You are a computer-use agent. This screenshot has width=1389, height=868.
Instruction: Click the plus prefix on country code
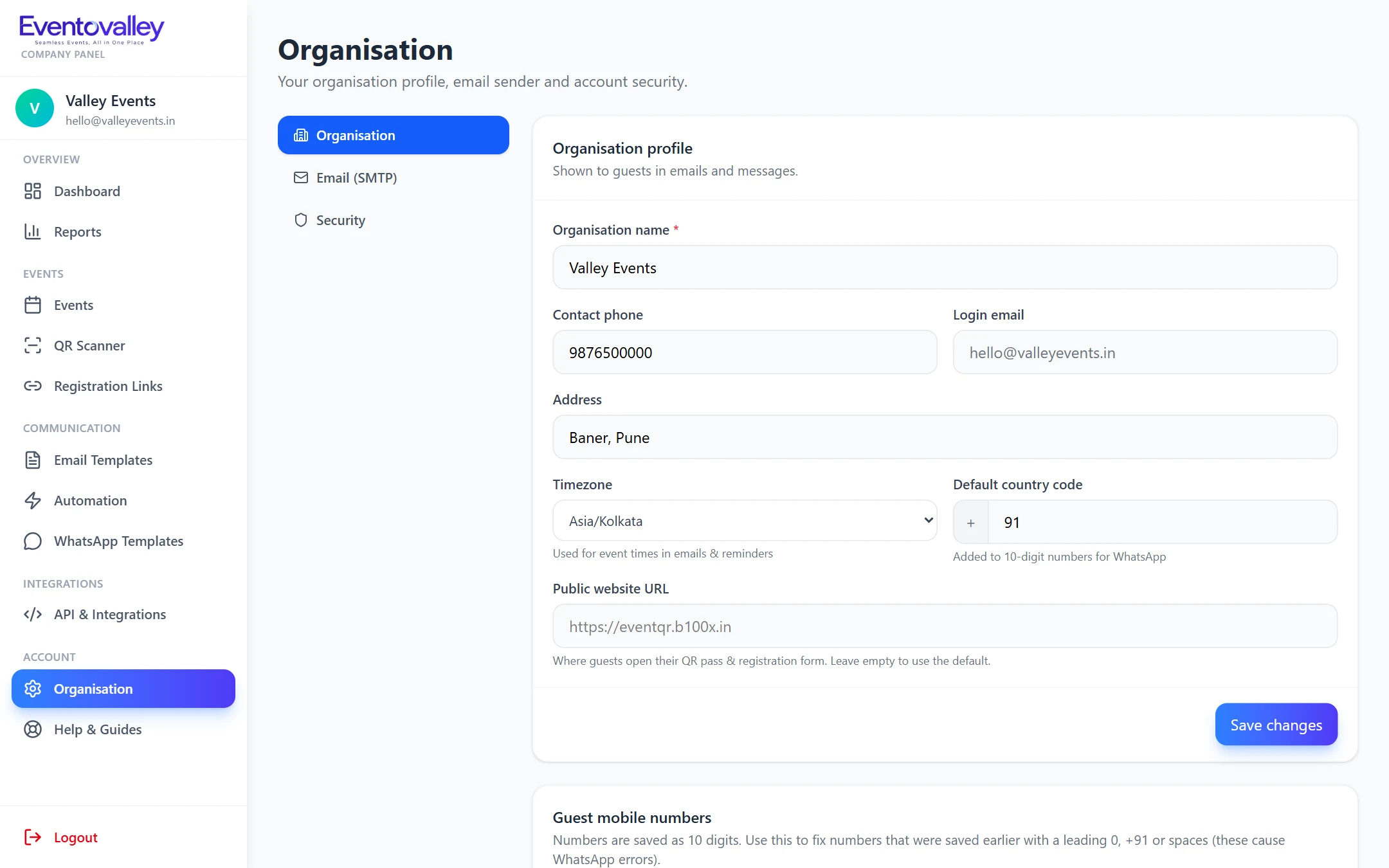pos(971,523)
